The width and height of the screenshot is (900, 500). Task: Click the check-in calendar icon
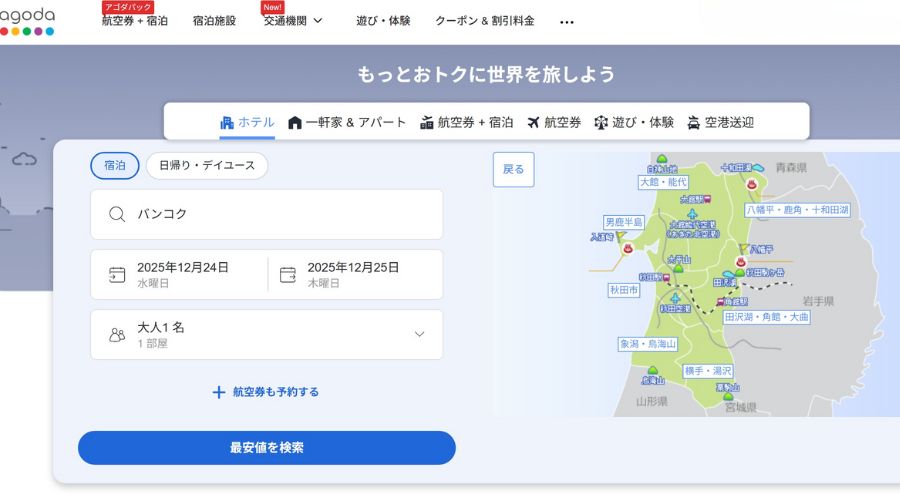[117, 274]
